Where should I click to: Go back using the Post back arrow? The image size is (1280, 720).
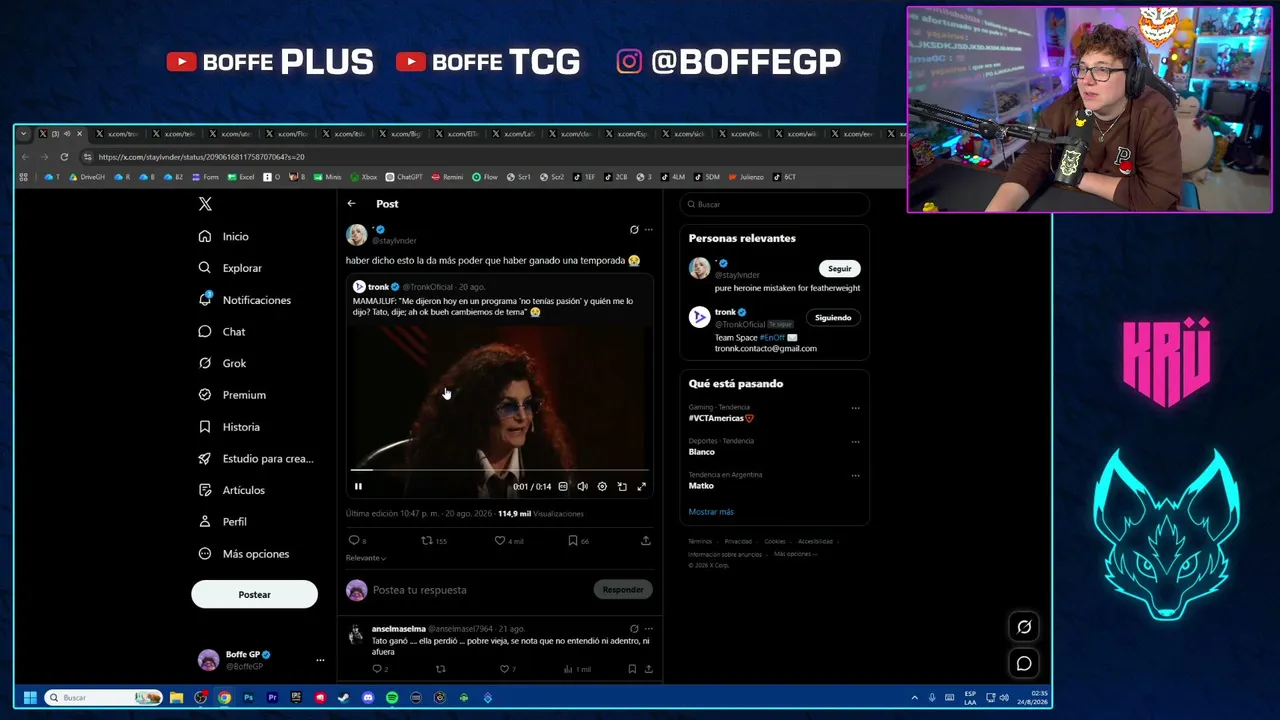[x=351, y=204]
